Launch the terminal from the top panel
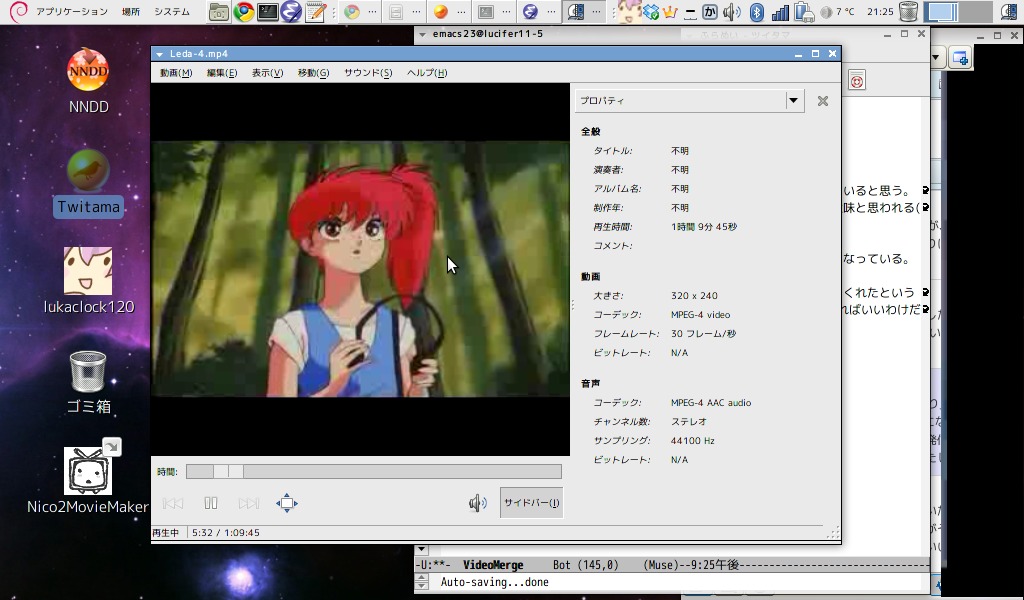The height and width of the screenshot is (600, 1024). 268,12
